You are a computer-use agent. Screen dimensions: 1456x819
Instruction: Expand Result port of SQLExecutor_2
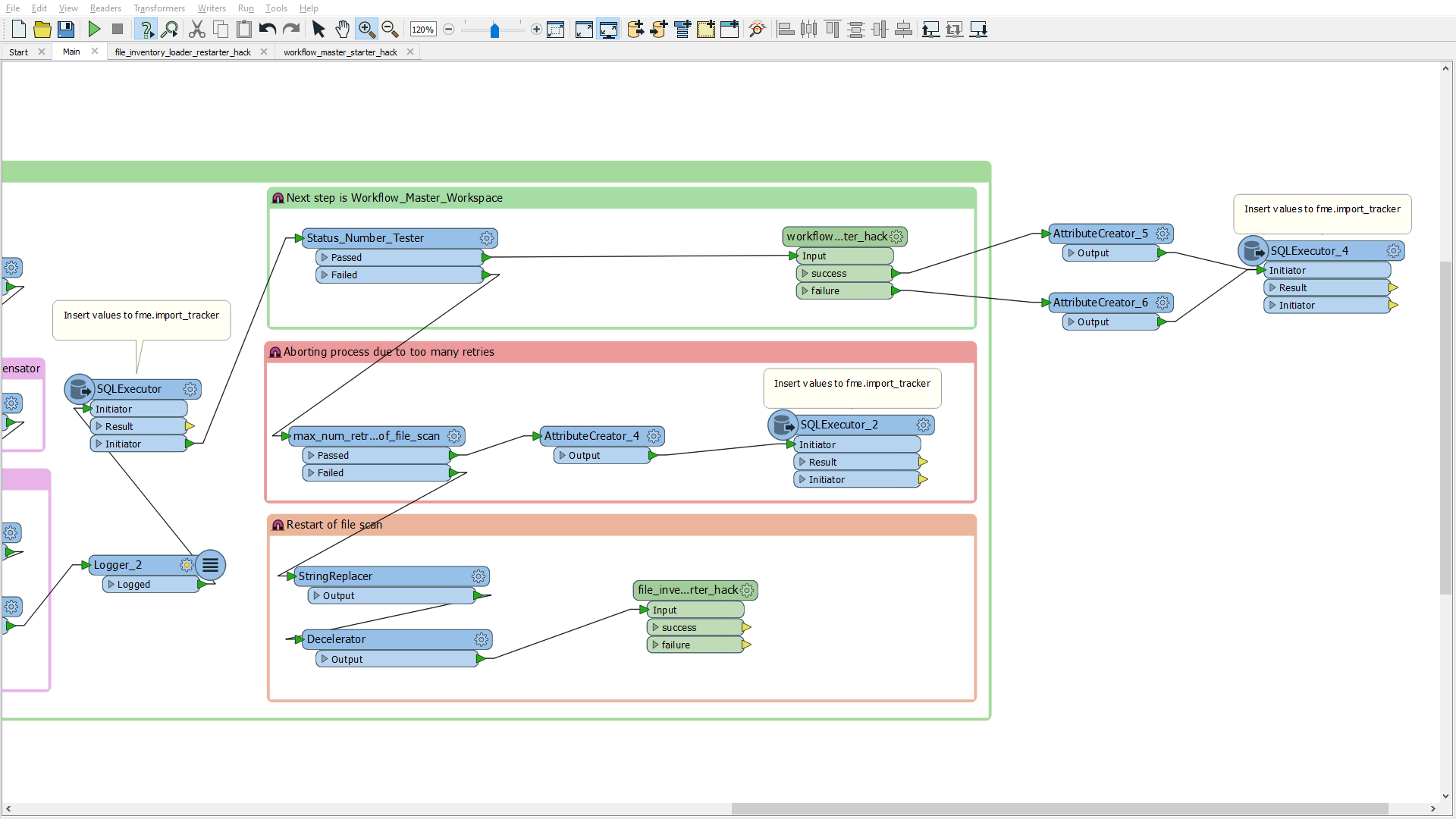(802, 462)
